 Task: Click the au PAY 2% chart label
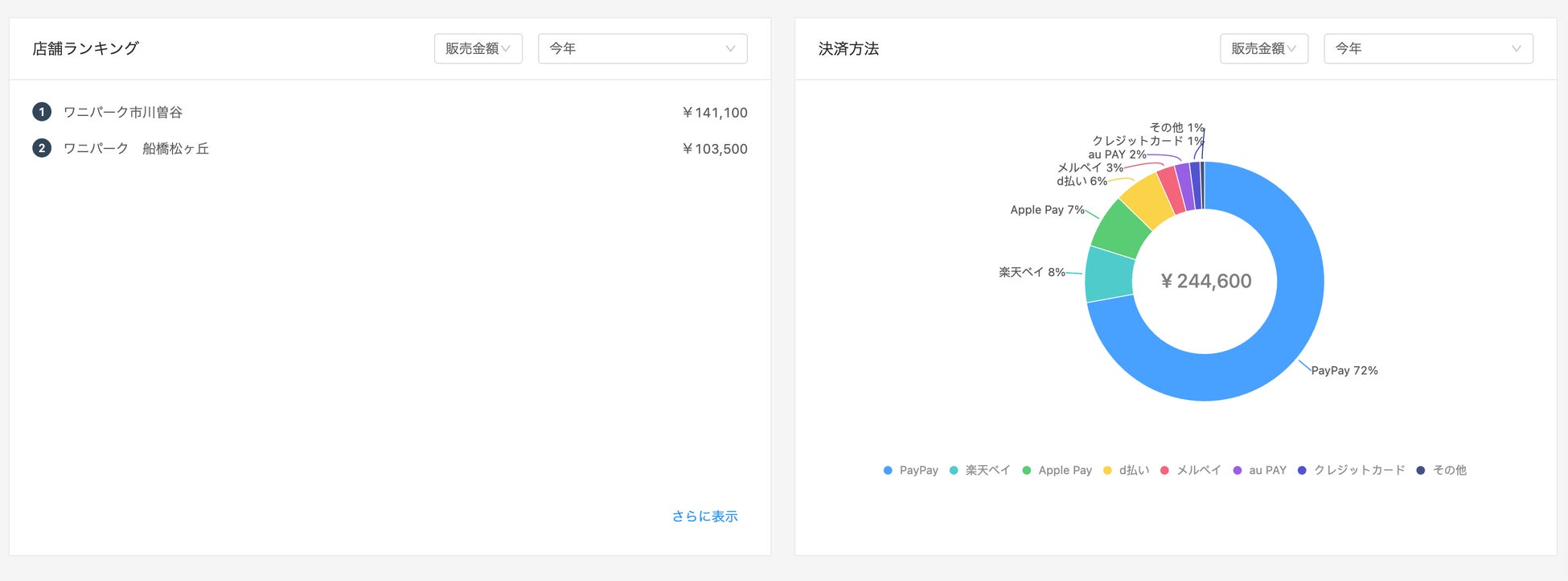(x=1117, y=154)
